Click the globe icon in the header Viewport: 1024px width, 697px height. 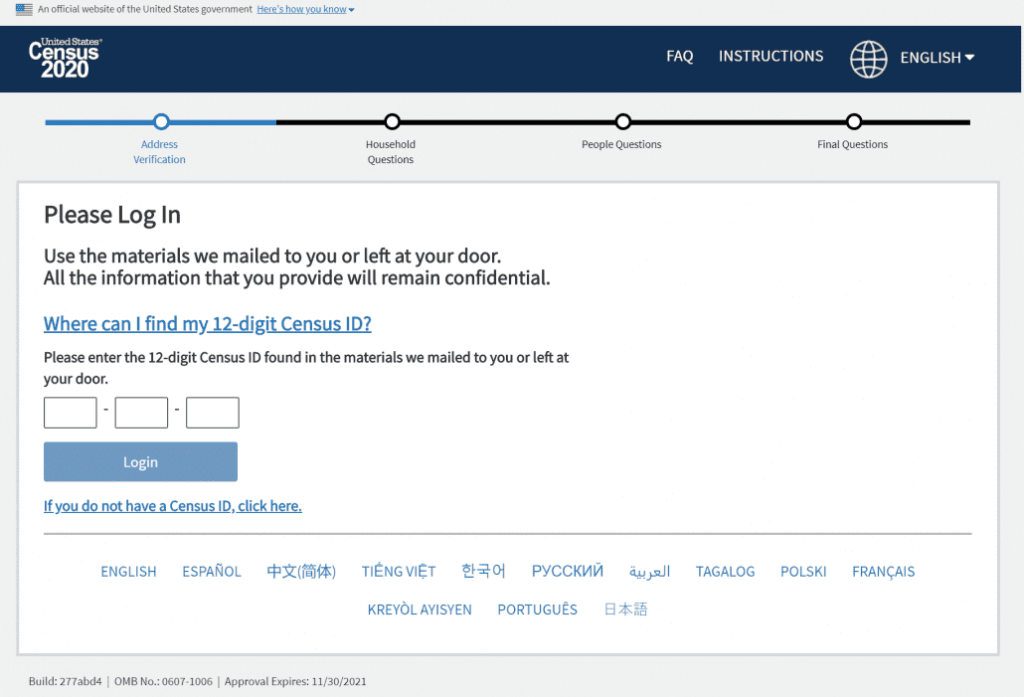(868, 58)
